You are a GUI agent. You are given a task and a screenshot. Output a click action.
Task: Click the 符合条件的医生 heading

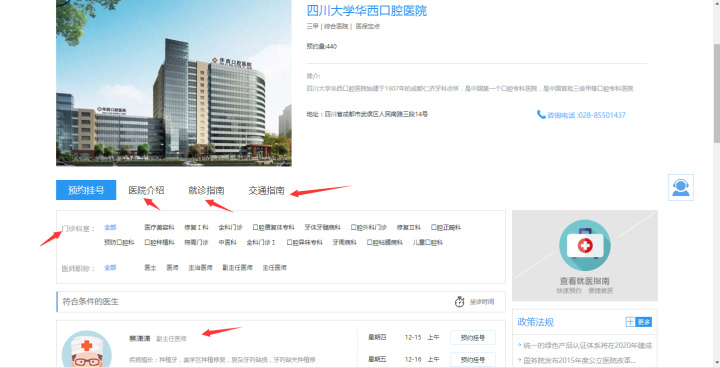90,302
